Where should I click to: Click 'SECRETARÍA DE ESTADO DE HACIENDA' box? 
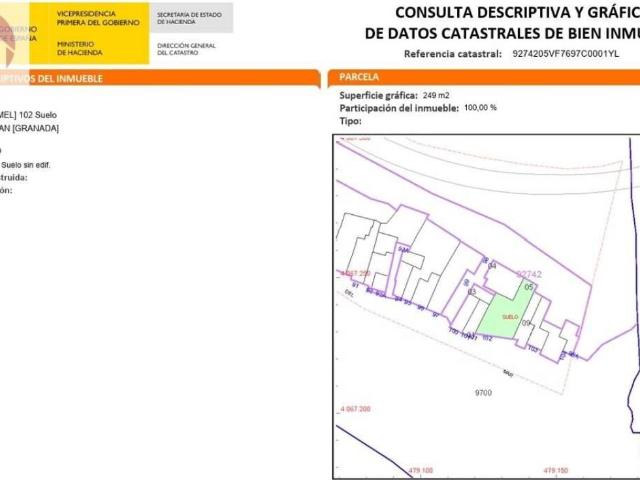click(191, 18)
